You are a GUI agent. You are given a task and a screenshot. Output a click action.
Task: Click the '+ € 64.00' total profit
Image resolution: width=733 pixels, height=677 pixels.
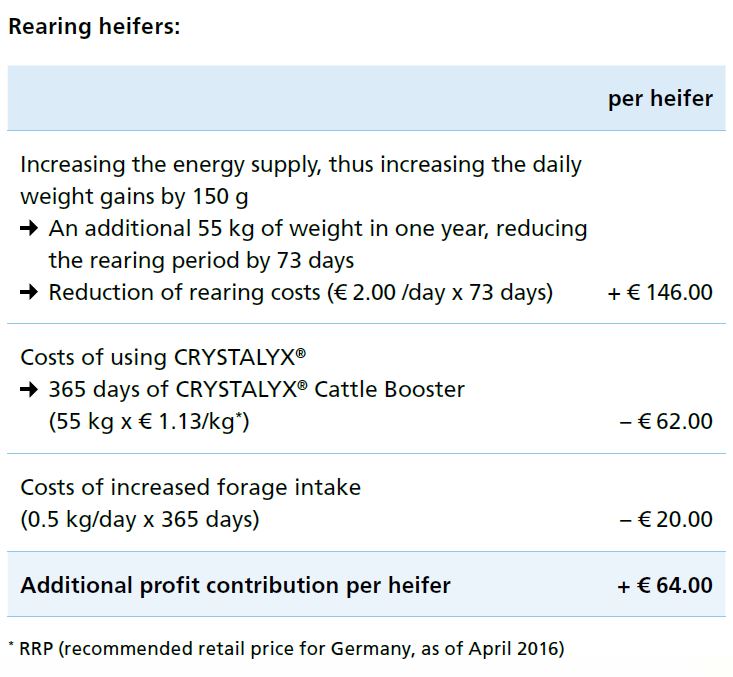pyautogui.click(x=665, y=585)
